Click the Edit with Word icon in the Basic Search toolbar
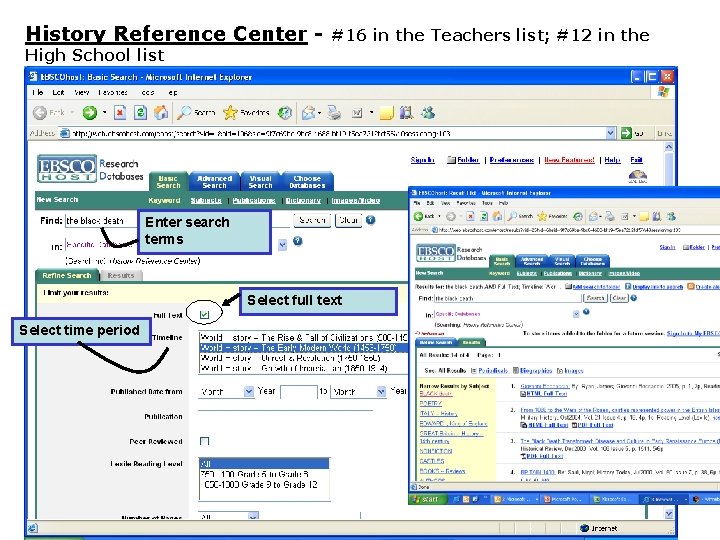 (x=357, y=112)
